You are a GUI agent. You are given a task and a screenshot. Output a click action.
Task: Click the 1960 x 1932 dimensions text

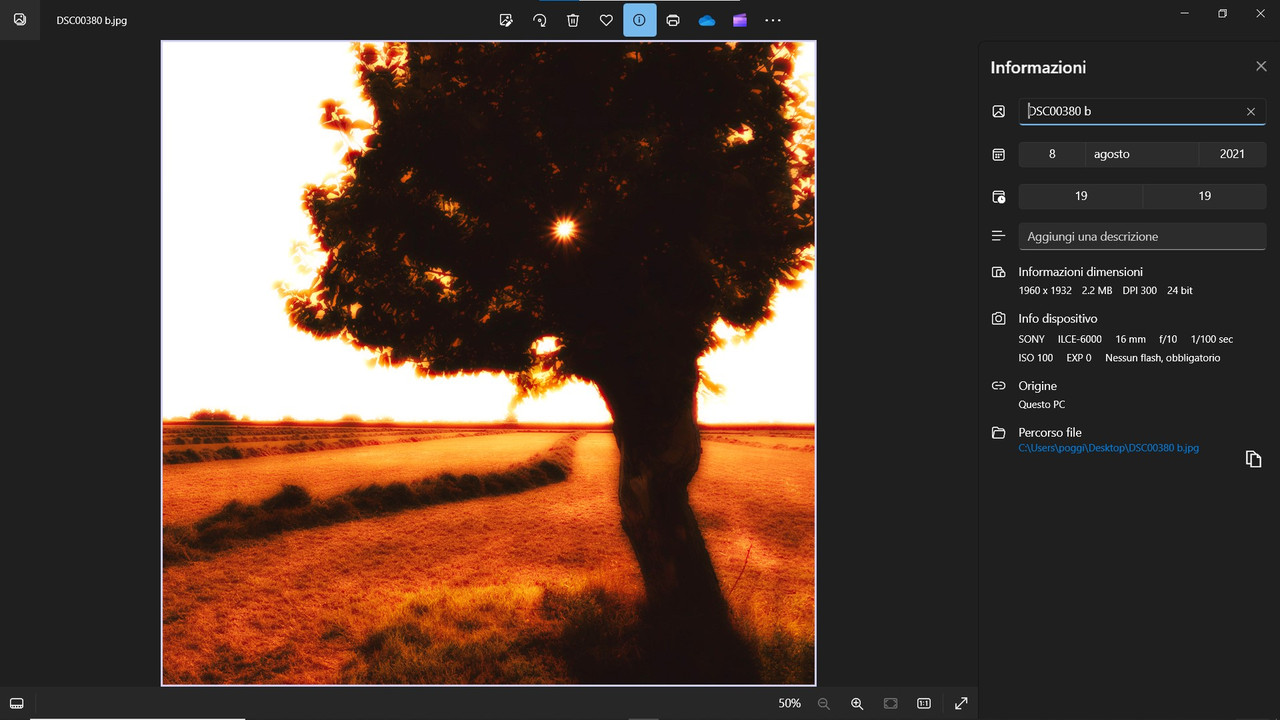(x=1045, y=290)
